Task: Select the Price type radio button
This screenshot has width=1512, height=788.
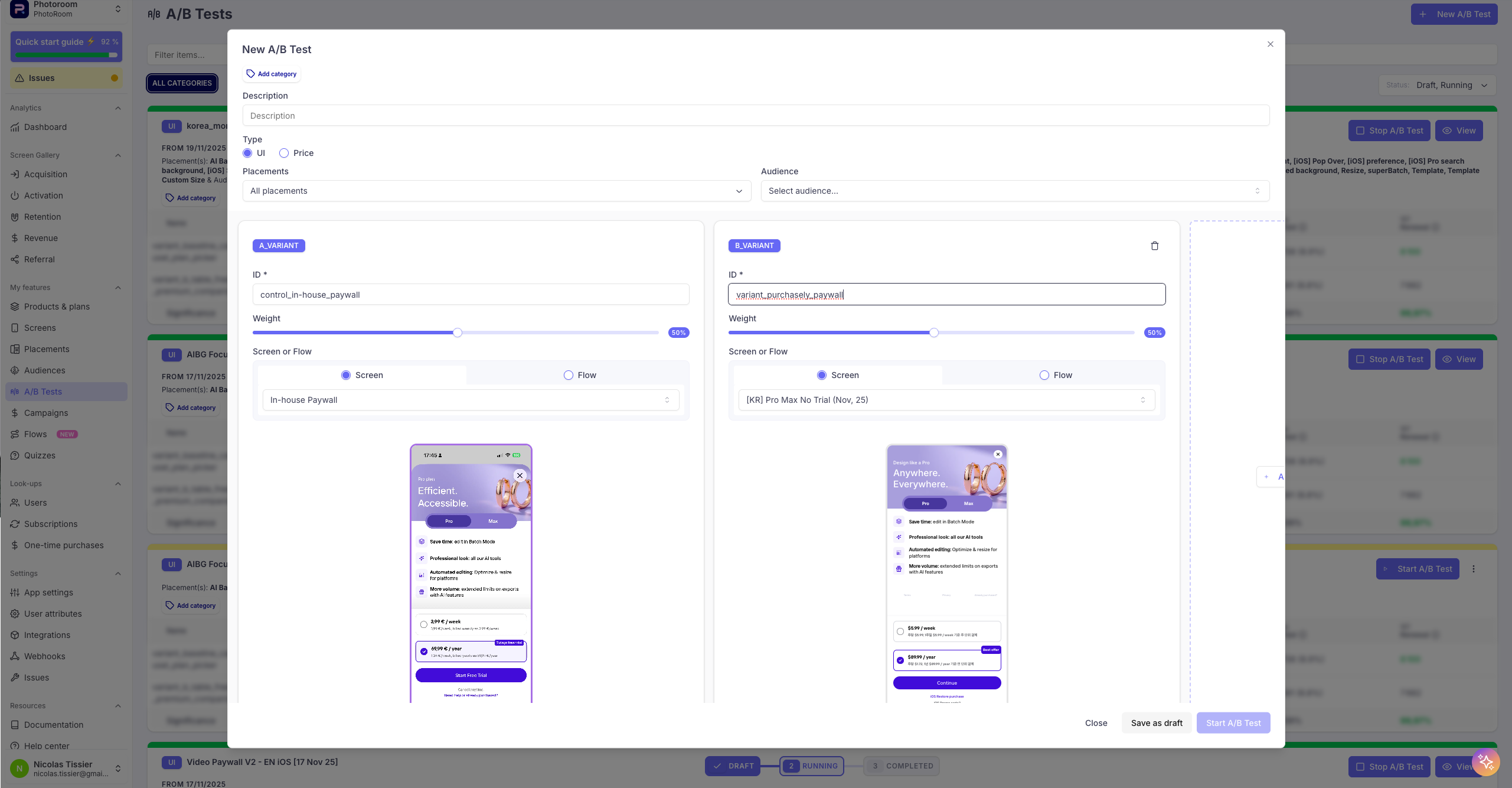Action: (284, 153)
